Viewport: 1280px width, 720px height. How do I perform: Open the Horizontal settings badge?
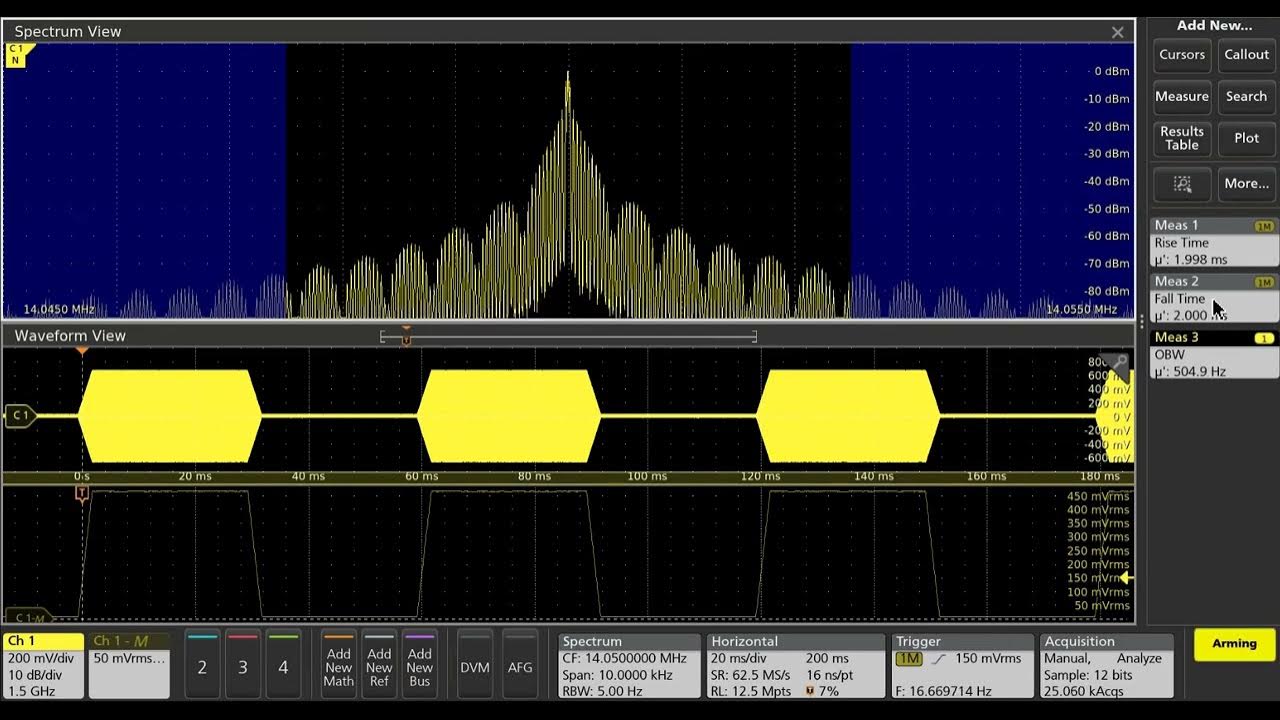pyautogui.click(x=796, y=666)
